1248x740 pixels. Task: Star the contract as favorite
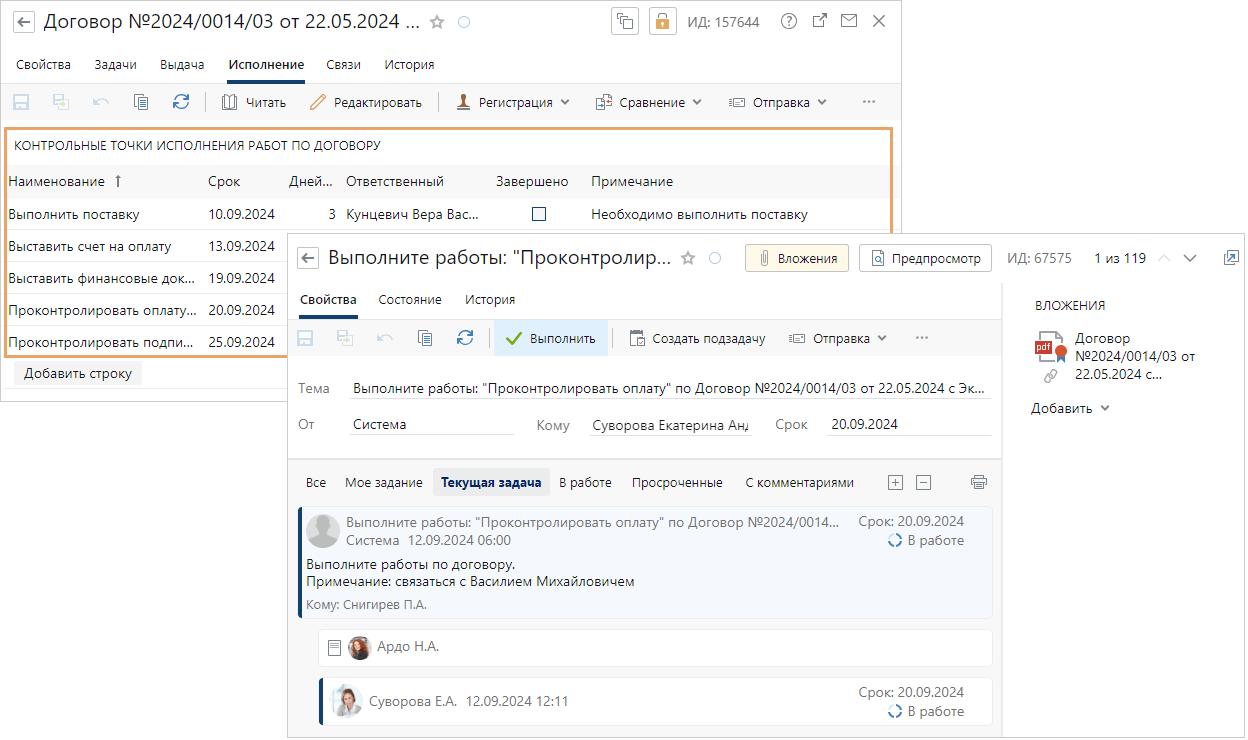click(x=437, y=22)
